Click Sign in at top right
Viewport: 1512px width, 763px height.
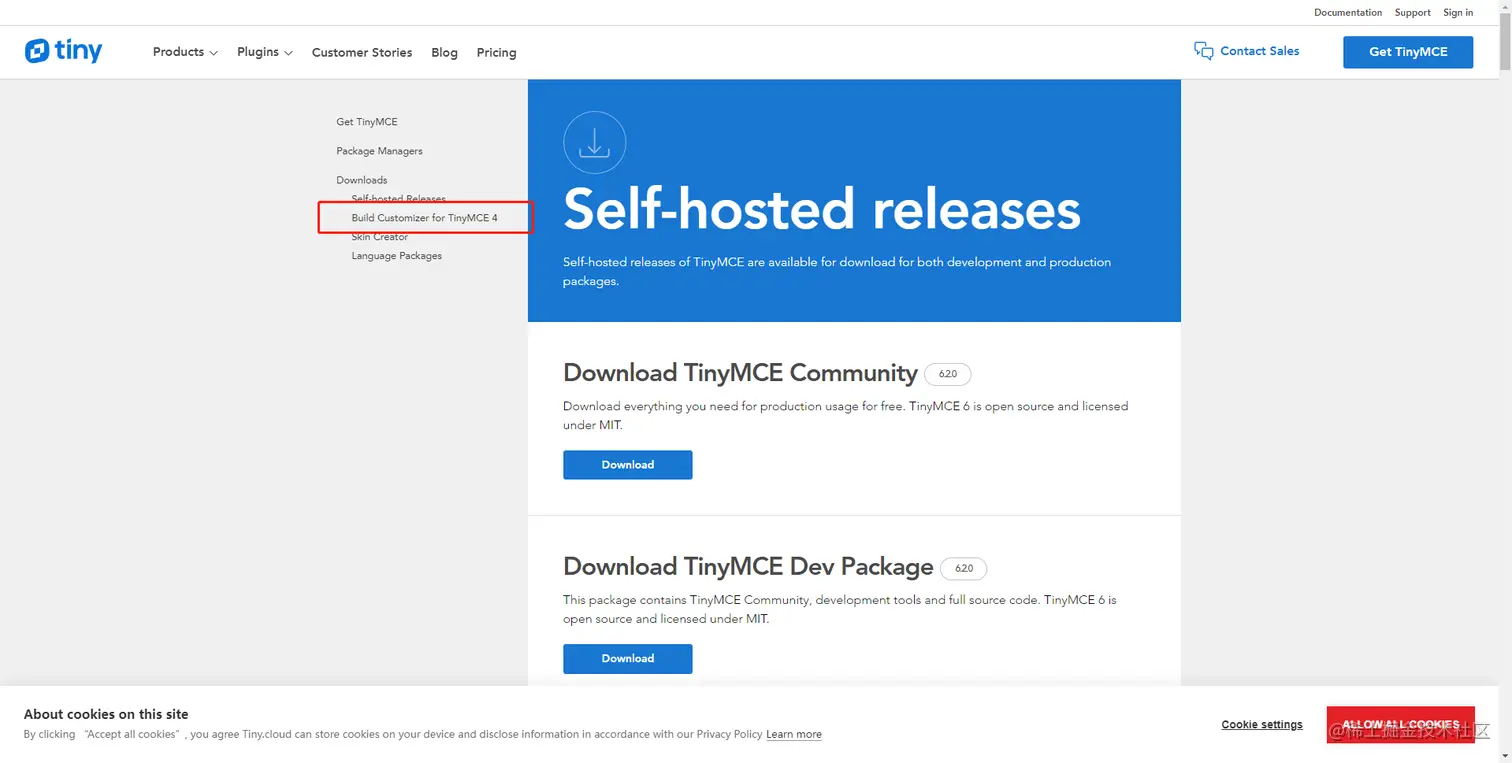(x=1458, y=12)
